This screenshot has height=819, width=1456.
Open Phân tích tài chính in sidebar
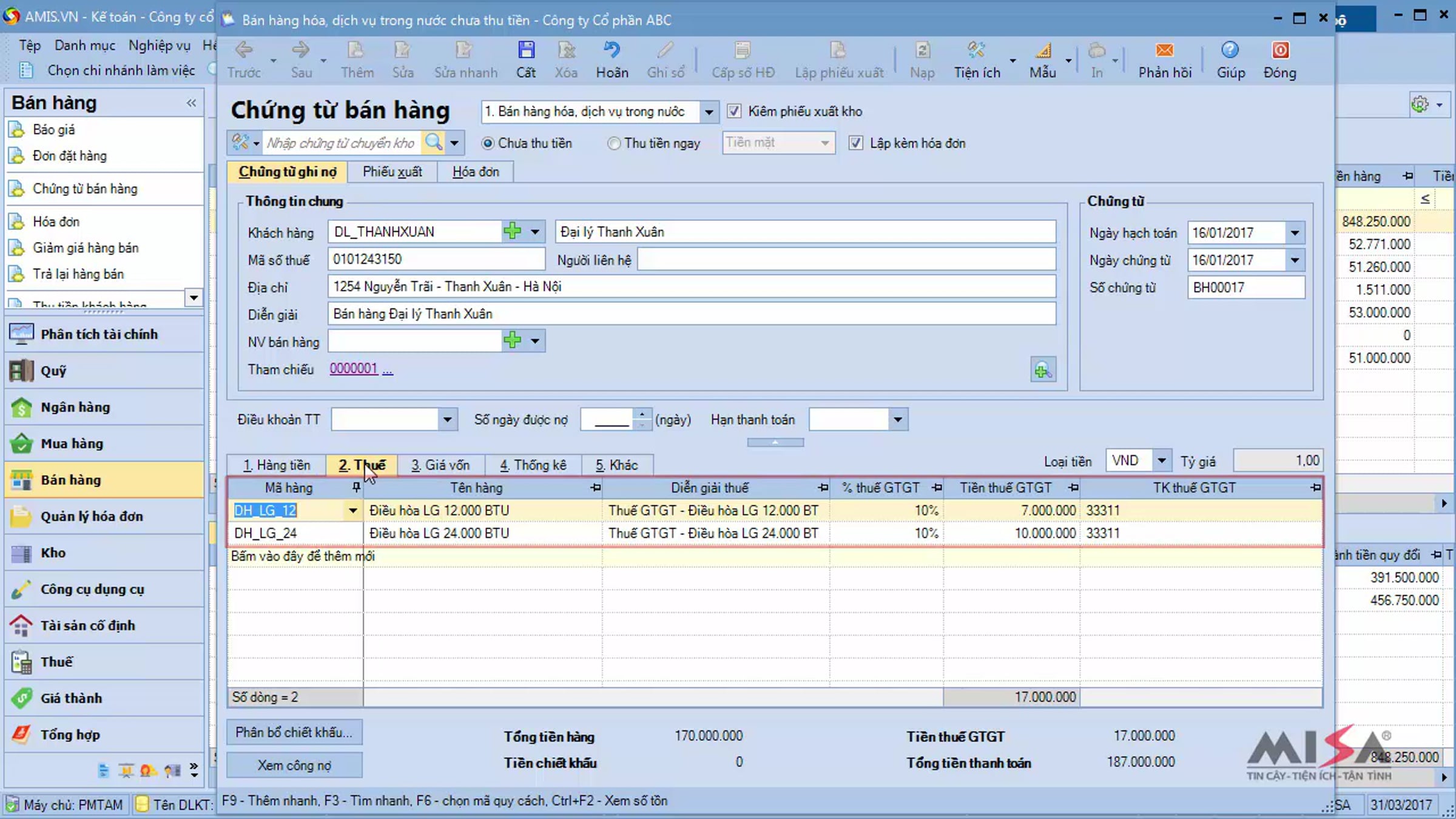click(x=104, y=334)
